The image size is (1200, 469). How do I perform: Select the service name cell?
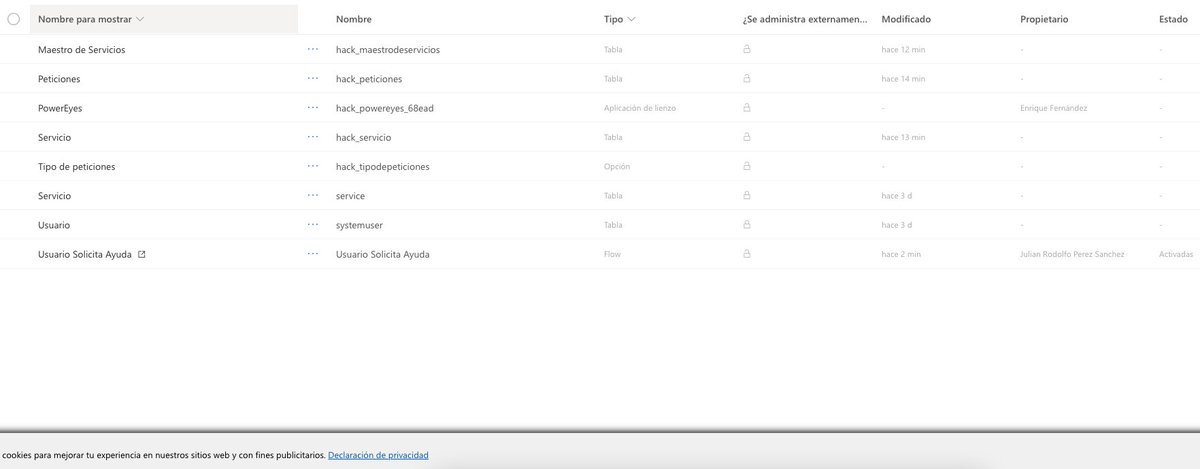tap(350, 196)
